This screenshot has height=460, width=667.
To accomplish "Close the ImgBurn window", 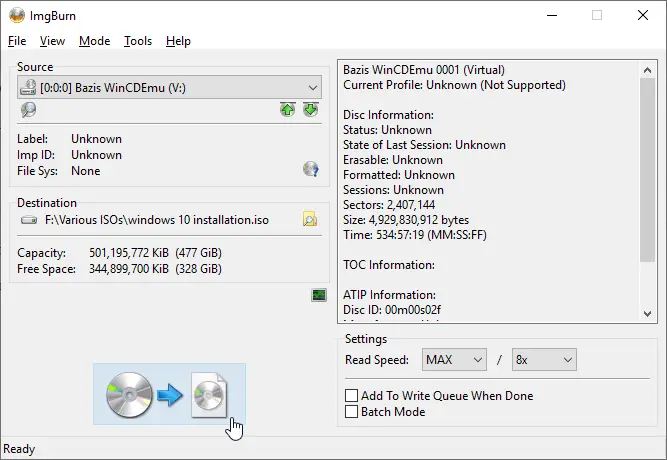I will 643,15.
